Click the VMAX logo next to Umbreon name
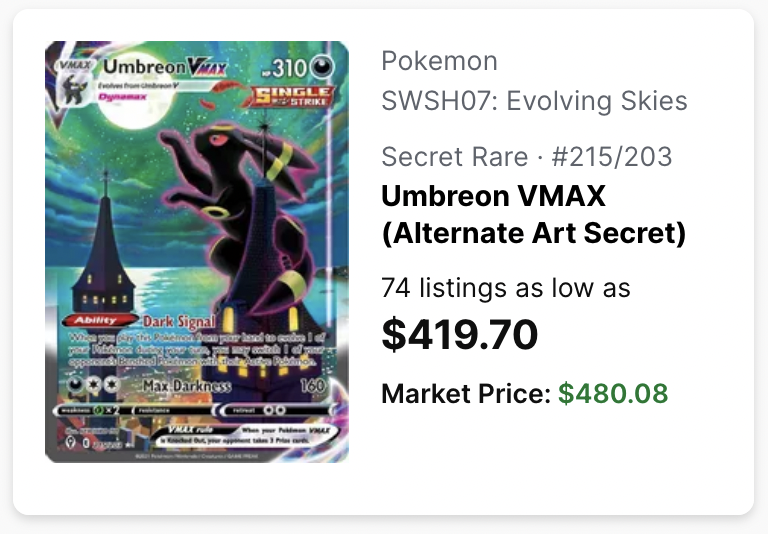This screenshot has width=768, height=534. click(208, 68)
